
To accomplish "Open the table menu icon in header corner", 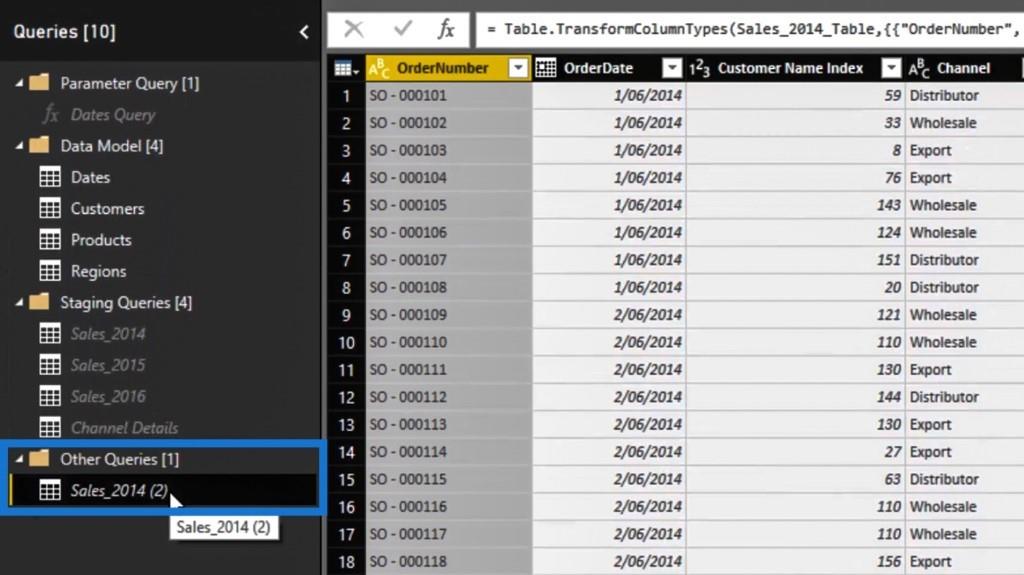I will click(x=345, y=69).
